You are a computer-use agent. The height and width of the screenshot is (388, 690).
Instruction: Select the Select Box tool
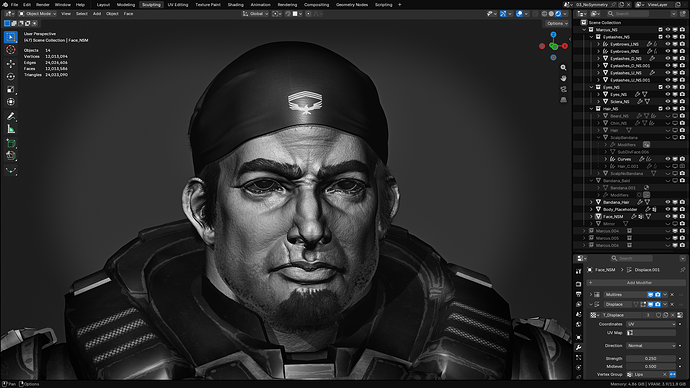pos(11,37)
